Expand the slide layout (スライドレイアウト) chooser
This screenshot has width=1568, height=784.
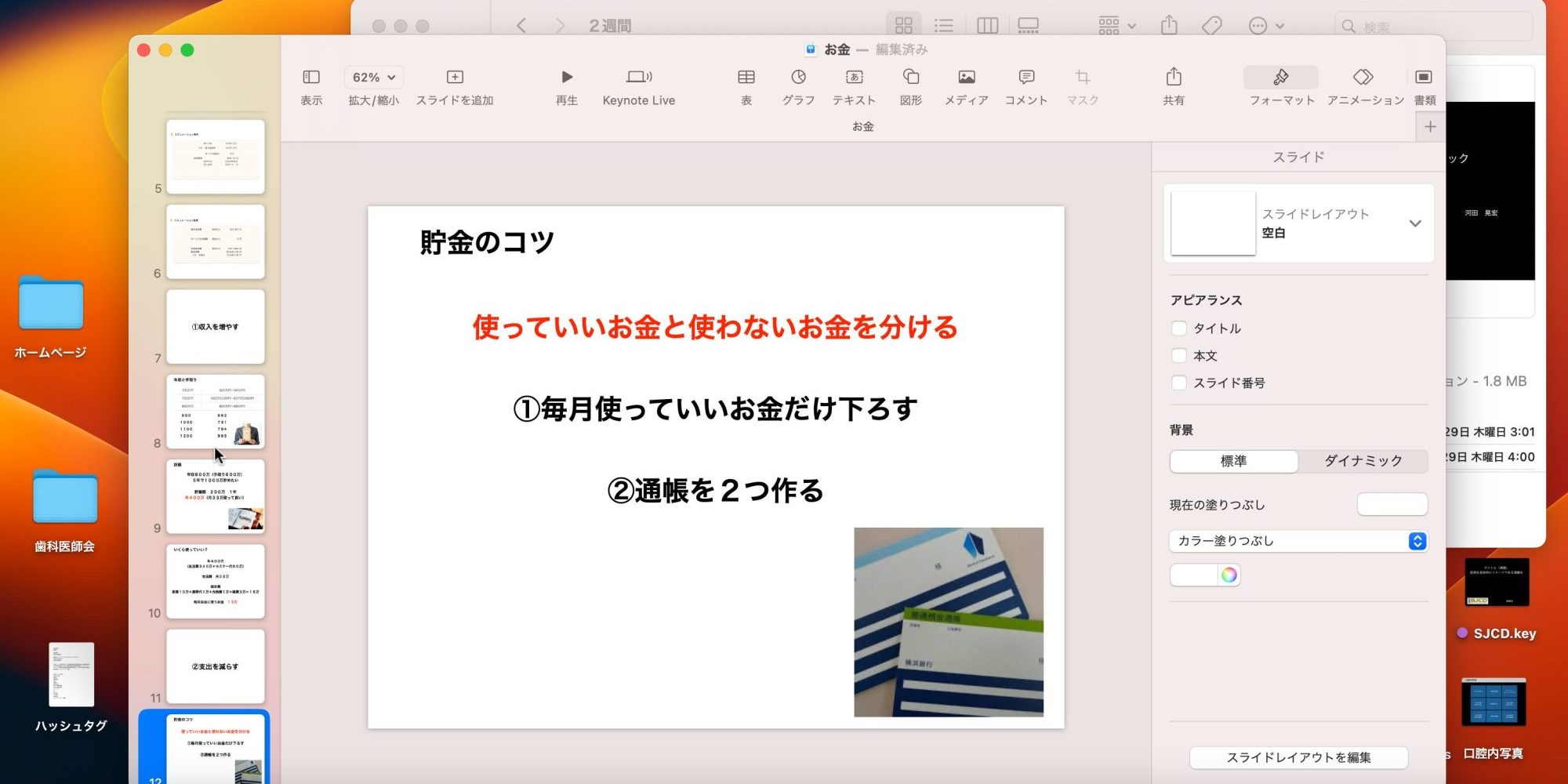(1414, 223)
